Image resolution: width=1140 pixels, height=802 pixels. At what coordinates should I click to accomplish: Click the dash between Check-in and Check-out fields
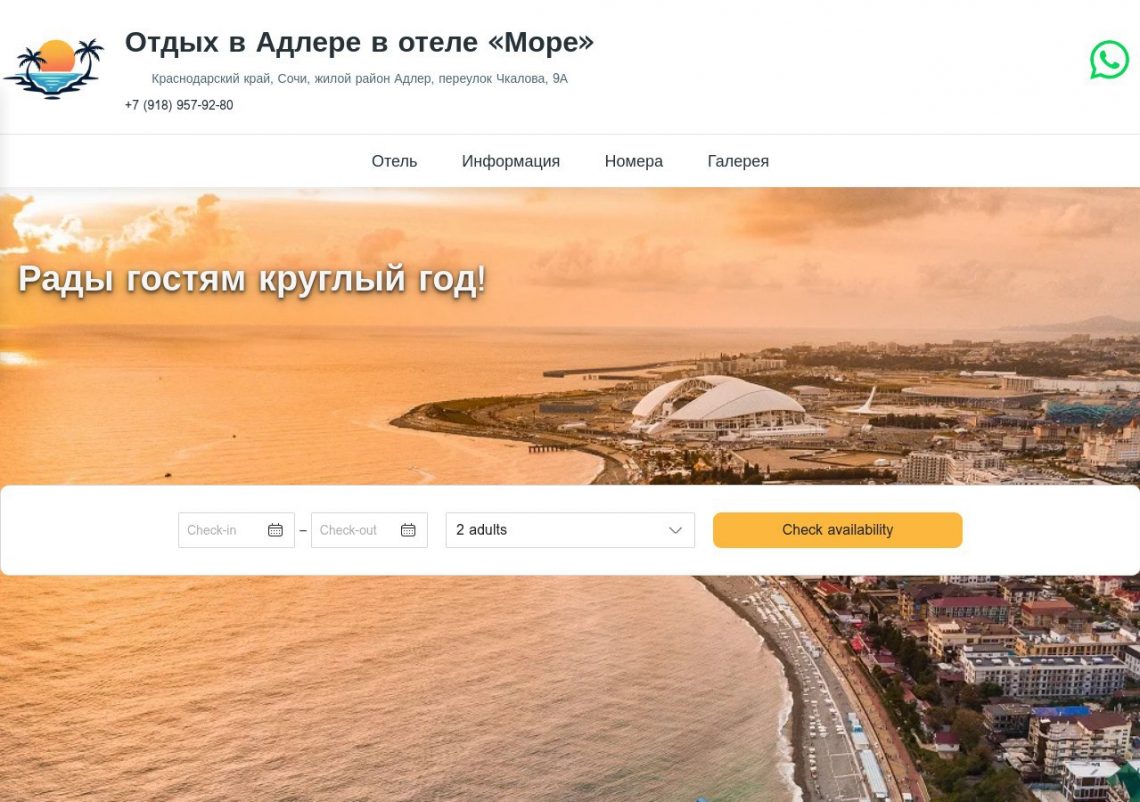[x=303, y=531]
